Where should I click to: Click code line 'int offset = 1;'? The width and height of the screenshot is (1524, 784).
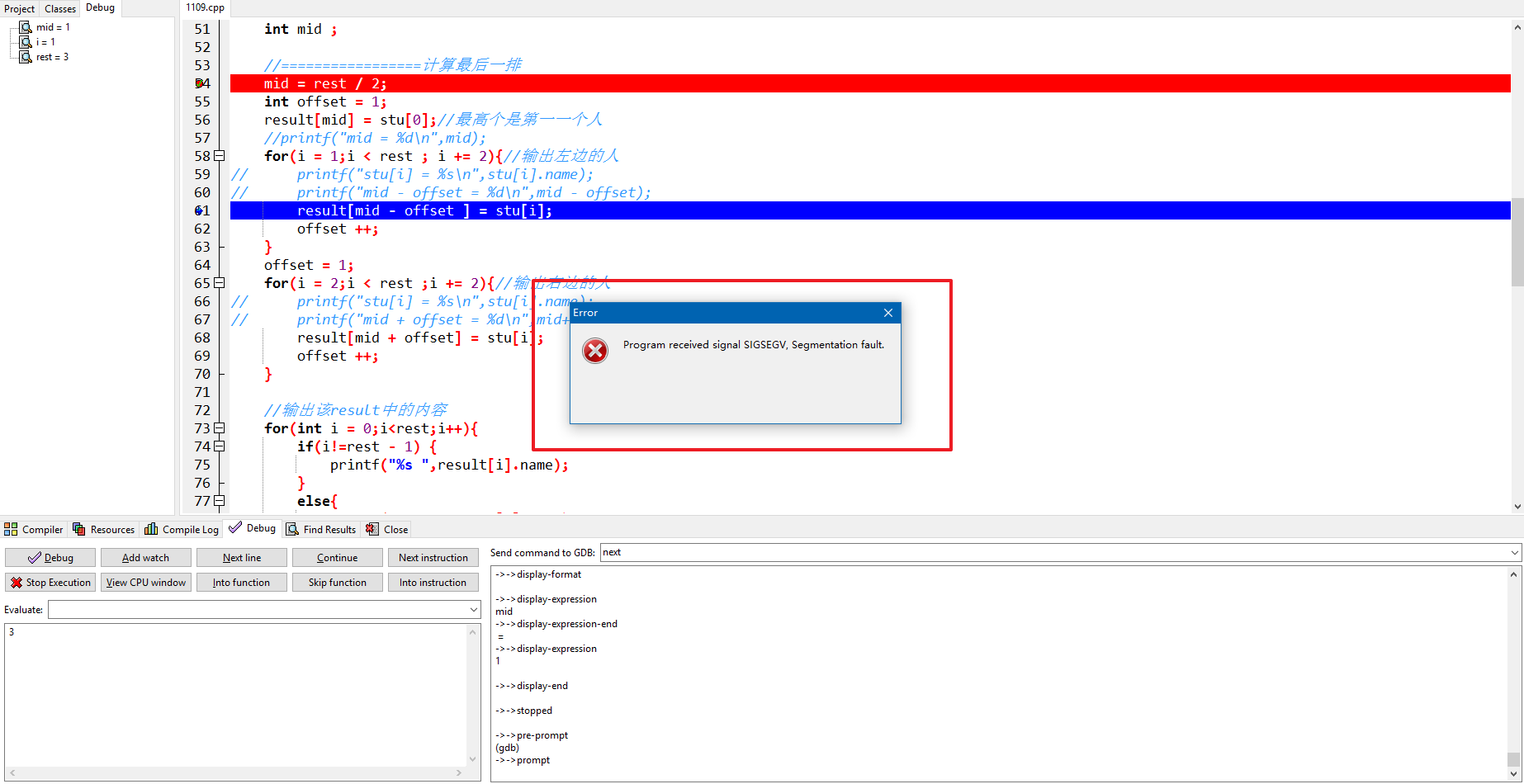coord(325,102)
